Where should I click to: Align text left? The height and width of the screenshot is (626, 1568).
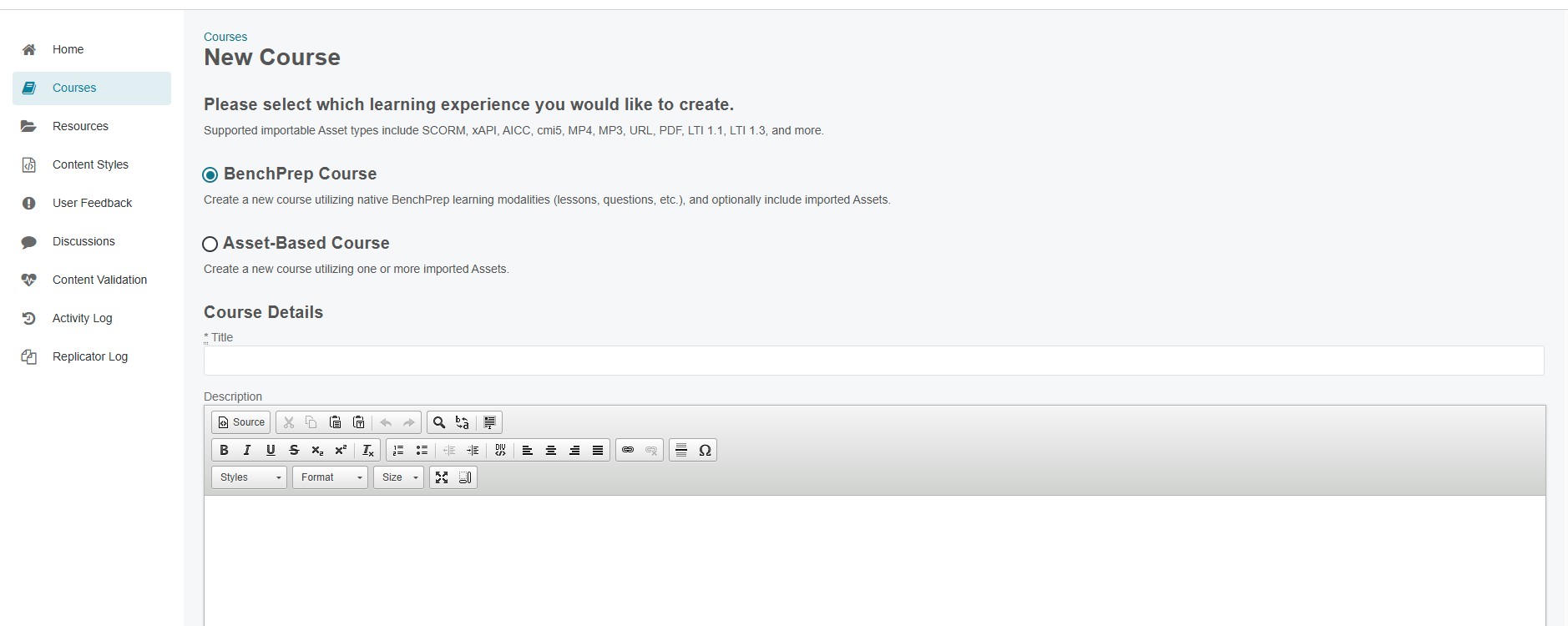click(x=528, y=450)
